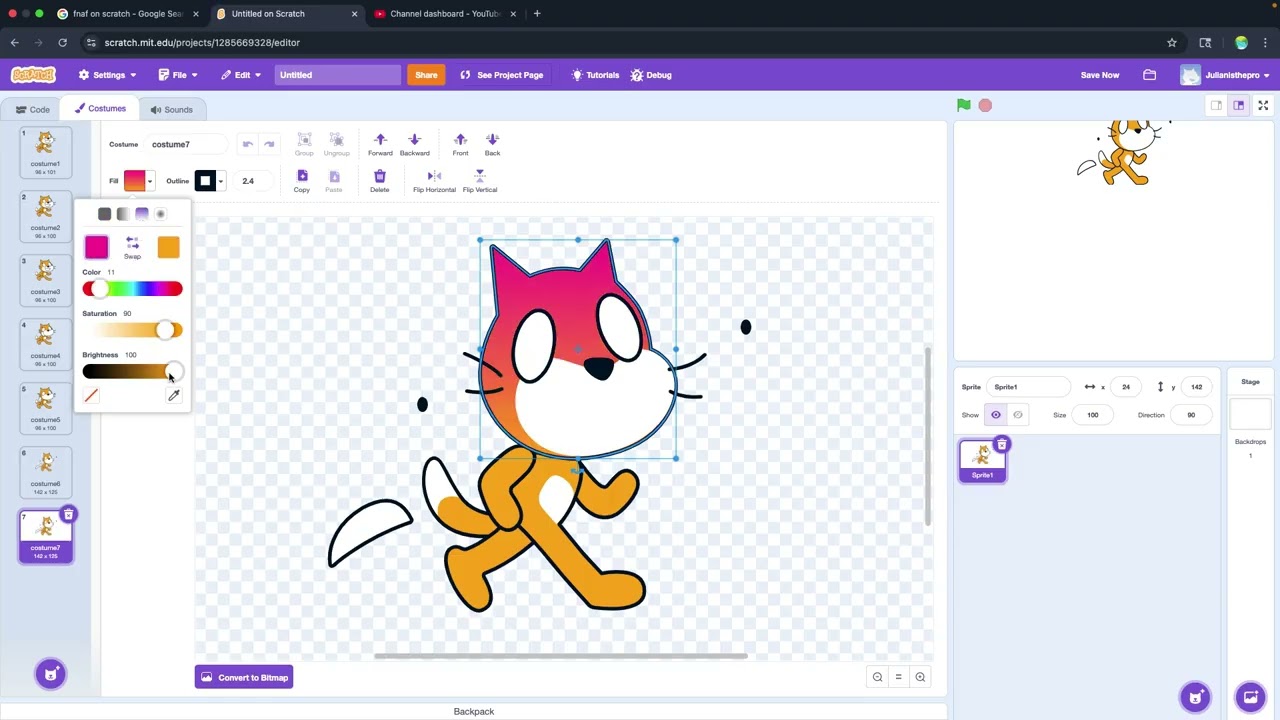Click the costume name input field
1280x720 pixels.
coord(188,144)
